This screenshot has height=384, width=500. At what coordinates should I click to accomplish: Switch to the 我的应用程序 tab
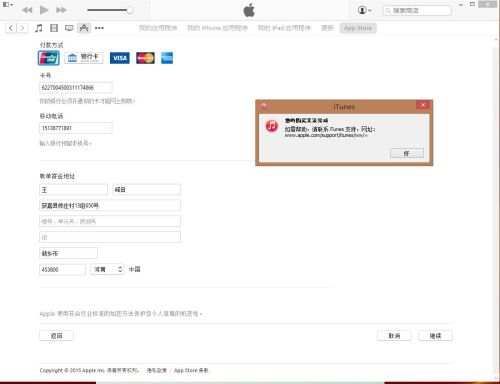pyautogui.click(x=158, y=28)
